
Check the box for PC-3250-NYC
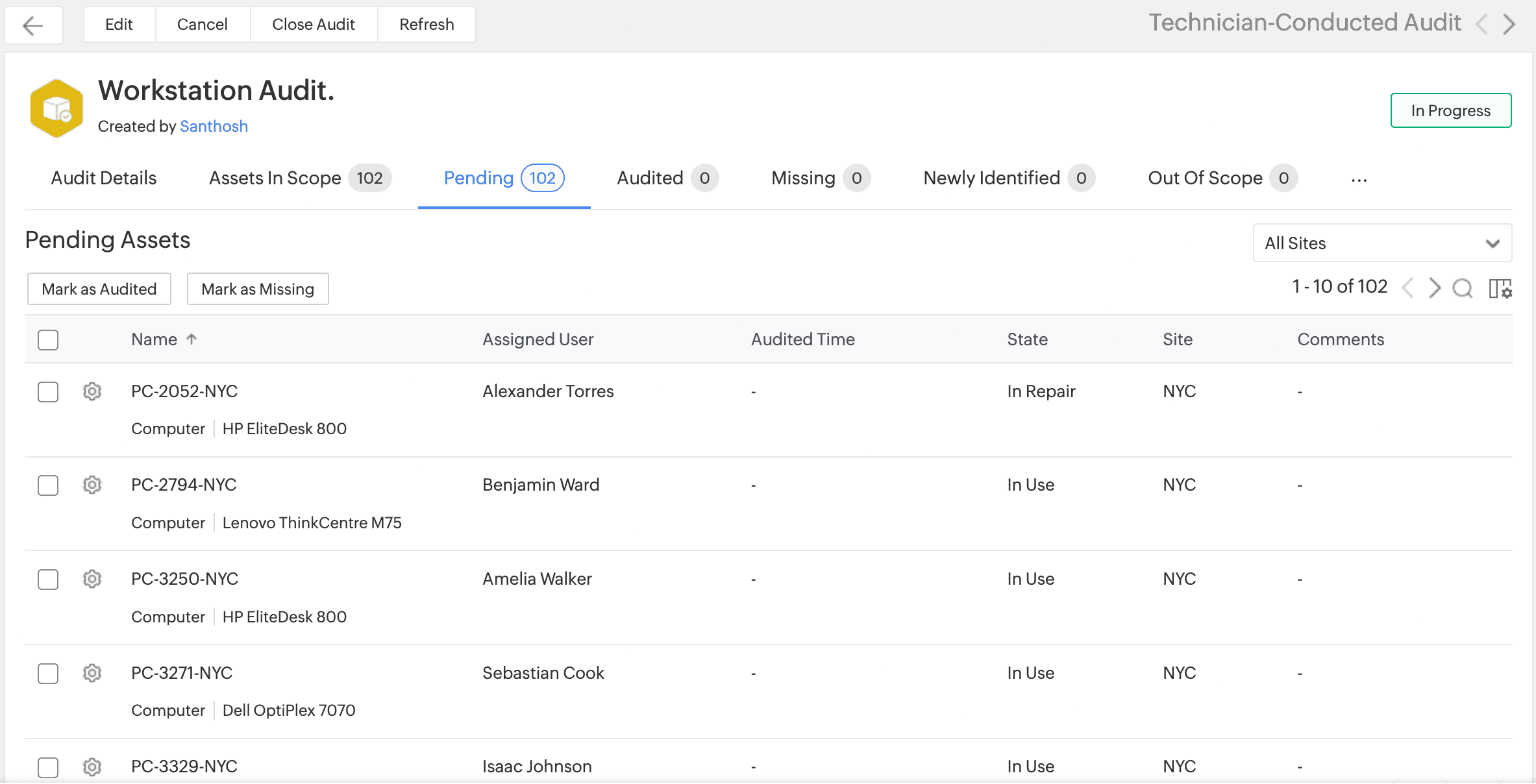pos(48,579)
